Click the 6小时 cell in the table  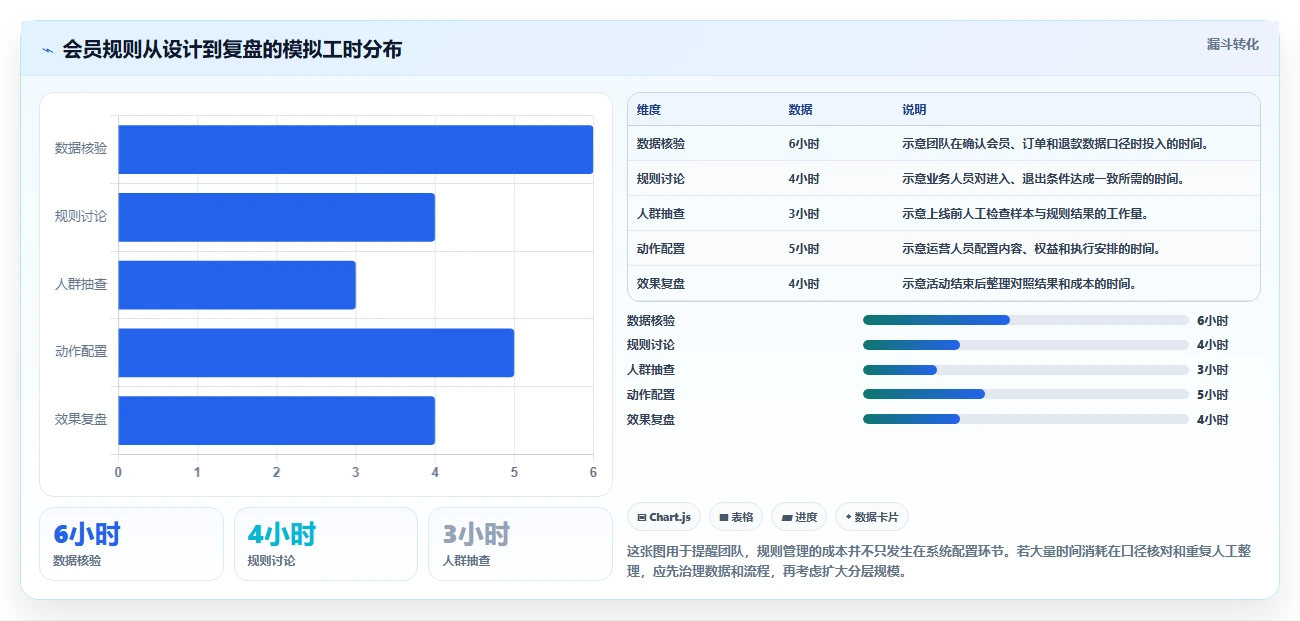[x=804, y=144]
